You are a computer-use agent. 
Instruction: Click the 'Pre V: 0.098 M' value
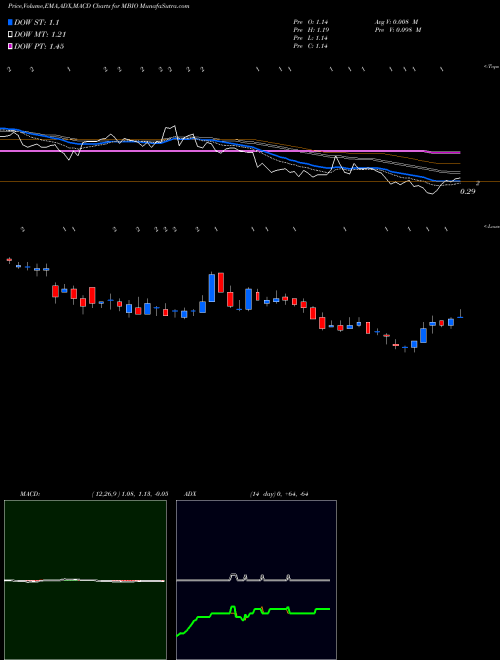(398, 30)
